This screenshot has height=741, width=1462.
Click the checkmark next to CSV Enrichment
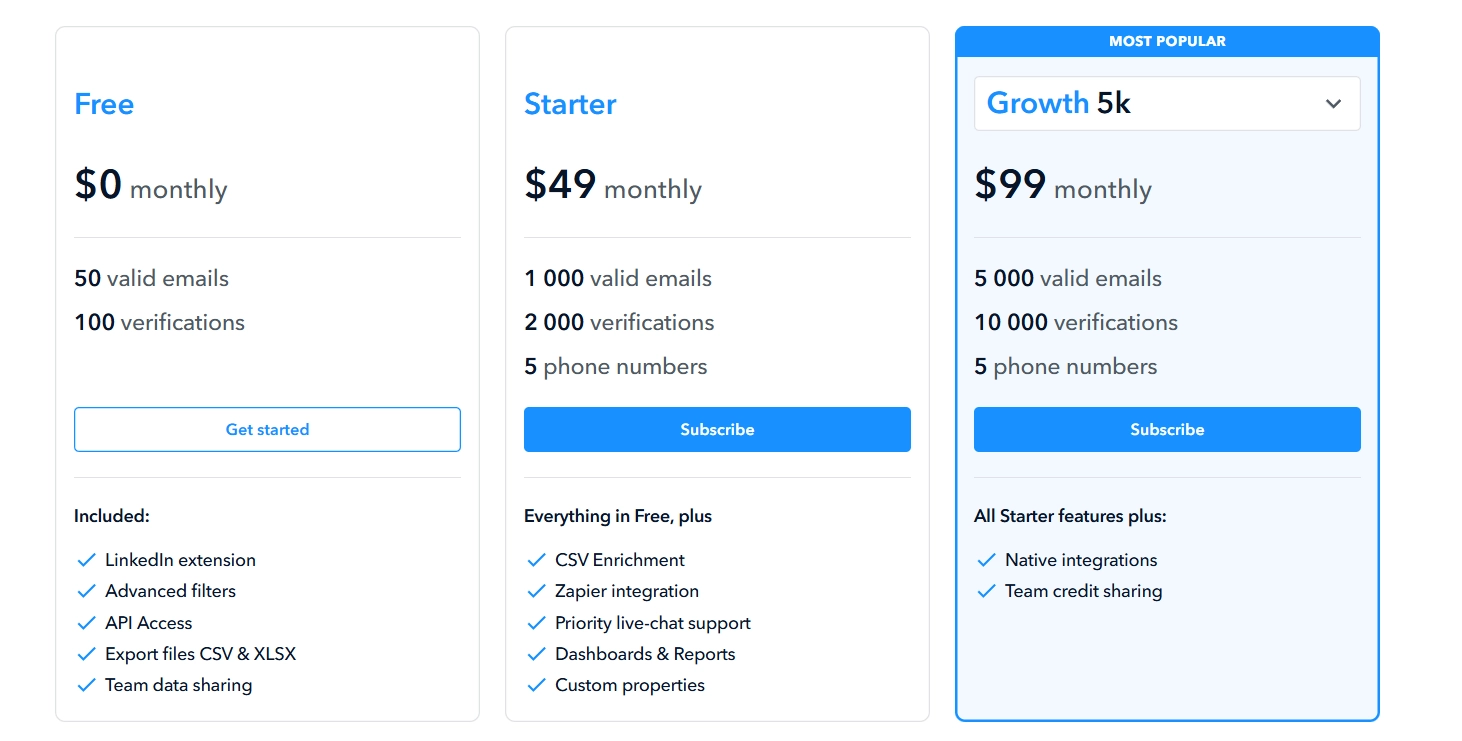tap(536, 560)
